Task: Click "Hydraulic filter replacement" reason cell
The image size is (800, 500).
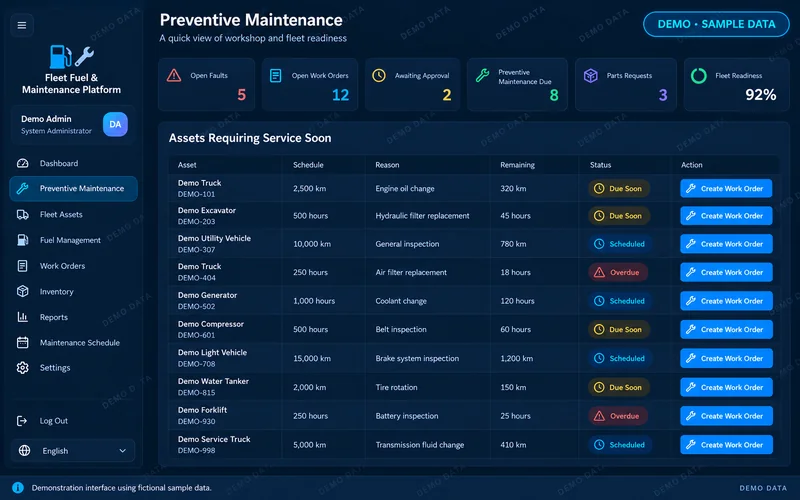Action: [422, 216]
